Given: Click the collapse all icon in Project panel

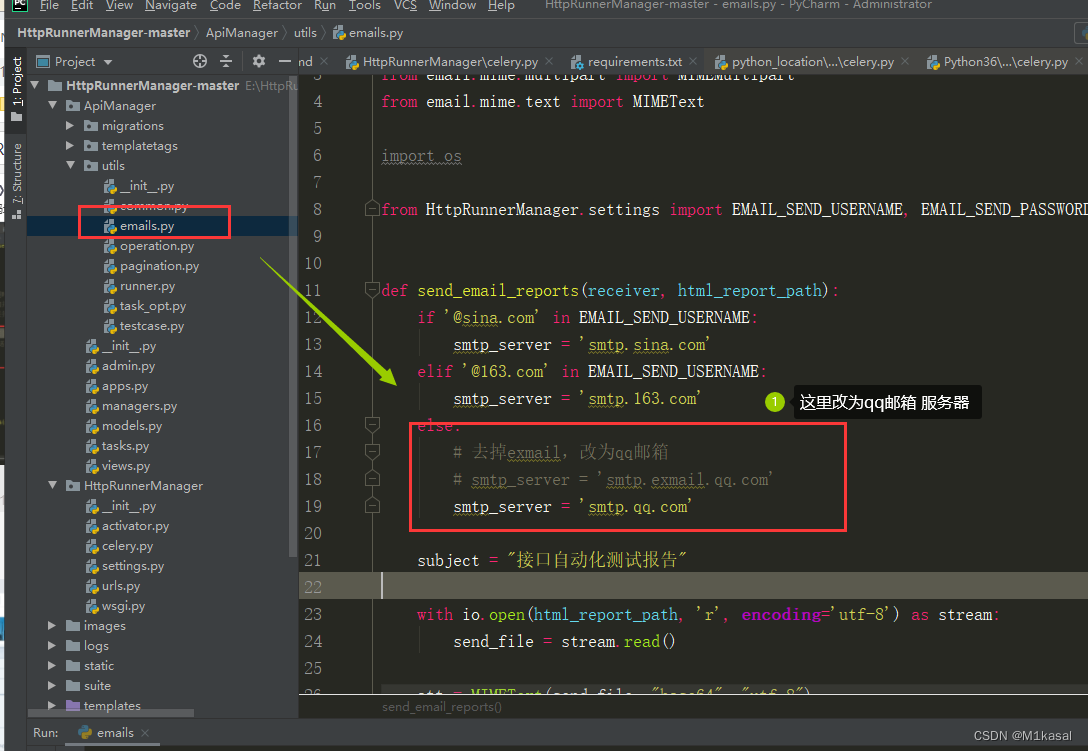Looking at the screenshot, I should tap(226, 61).
